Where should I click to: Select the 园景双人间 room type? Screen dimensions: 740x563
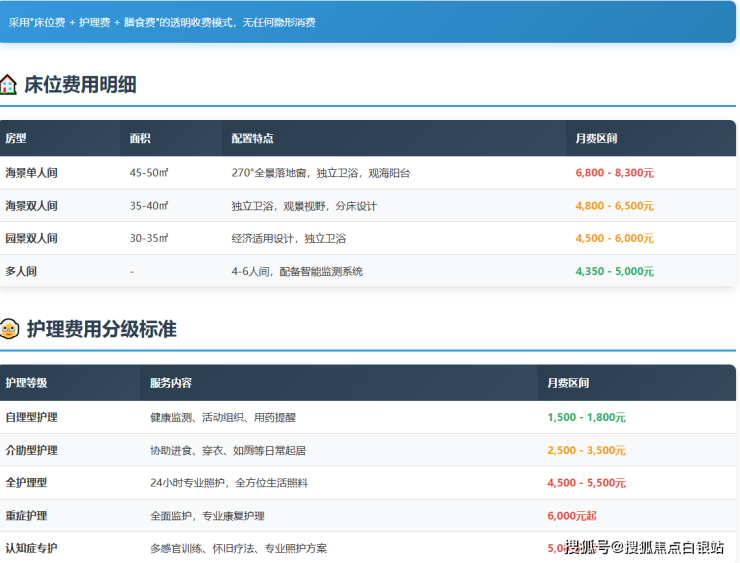coord(31,238)
